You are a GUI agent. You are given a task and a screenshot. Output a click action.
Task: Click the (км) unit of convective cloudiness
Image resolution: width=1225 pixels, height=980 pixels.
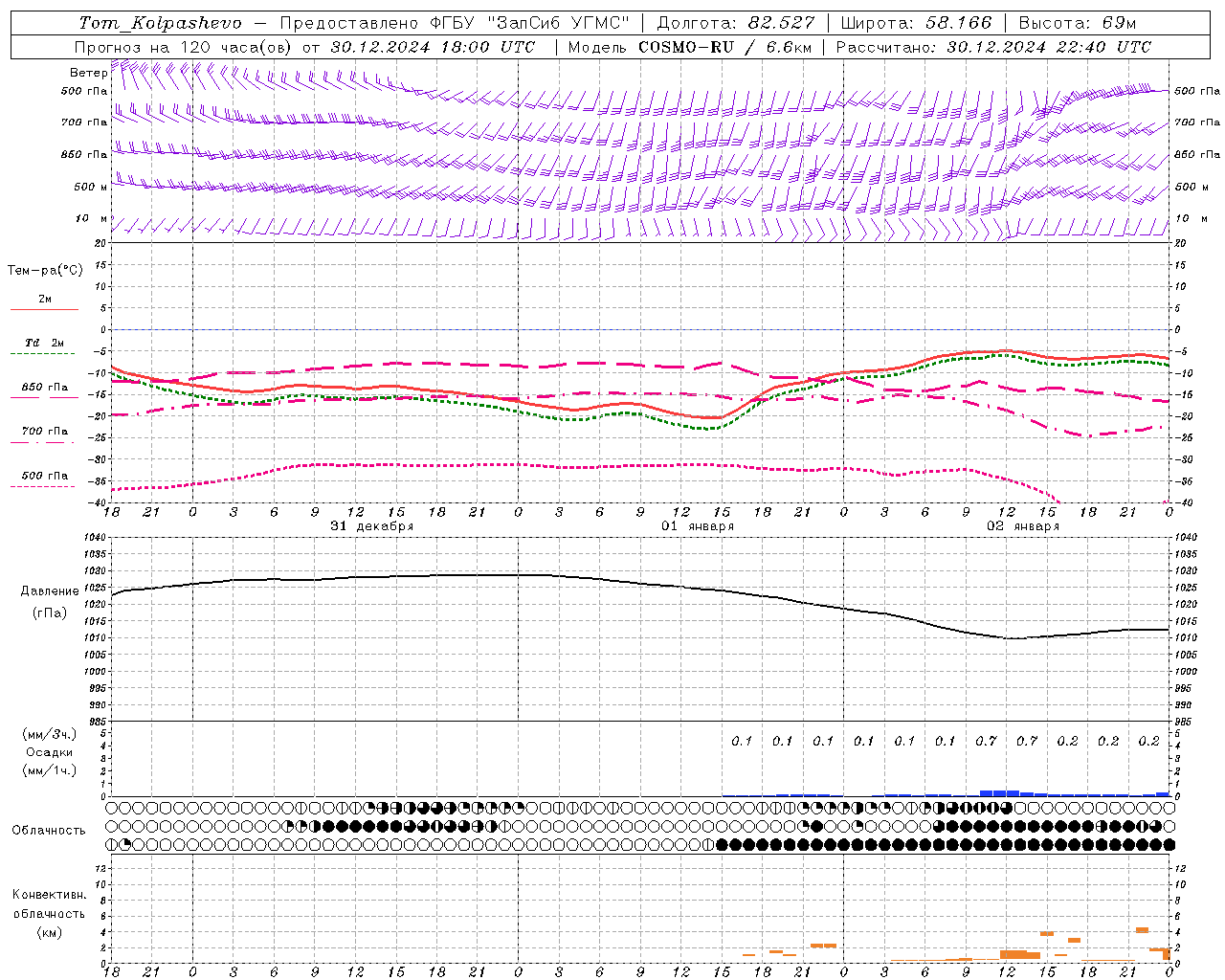[x=50, y=932]
